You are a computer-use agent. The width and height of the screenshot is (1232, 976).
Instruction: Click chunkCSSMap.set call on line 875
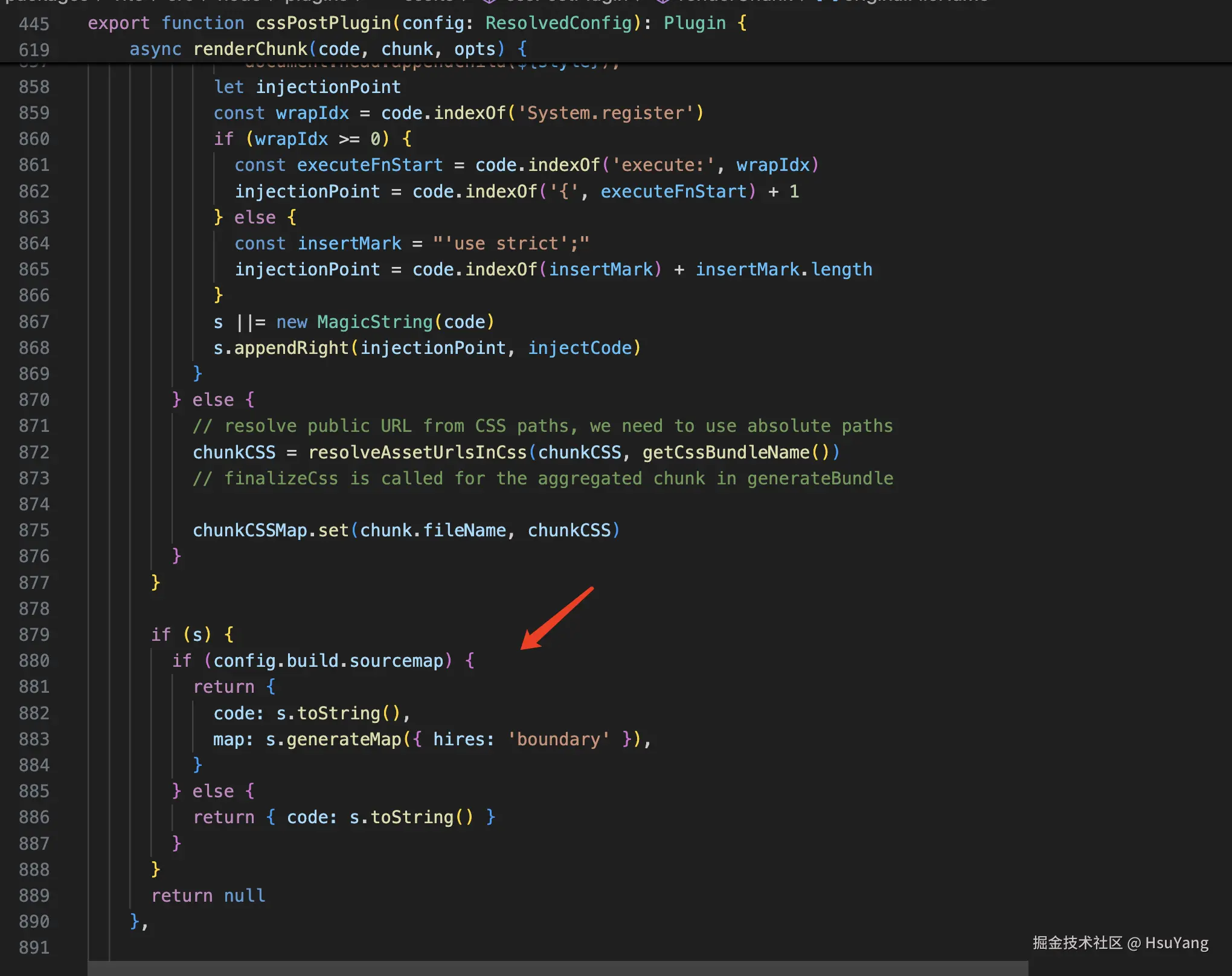(271, 530)
